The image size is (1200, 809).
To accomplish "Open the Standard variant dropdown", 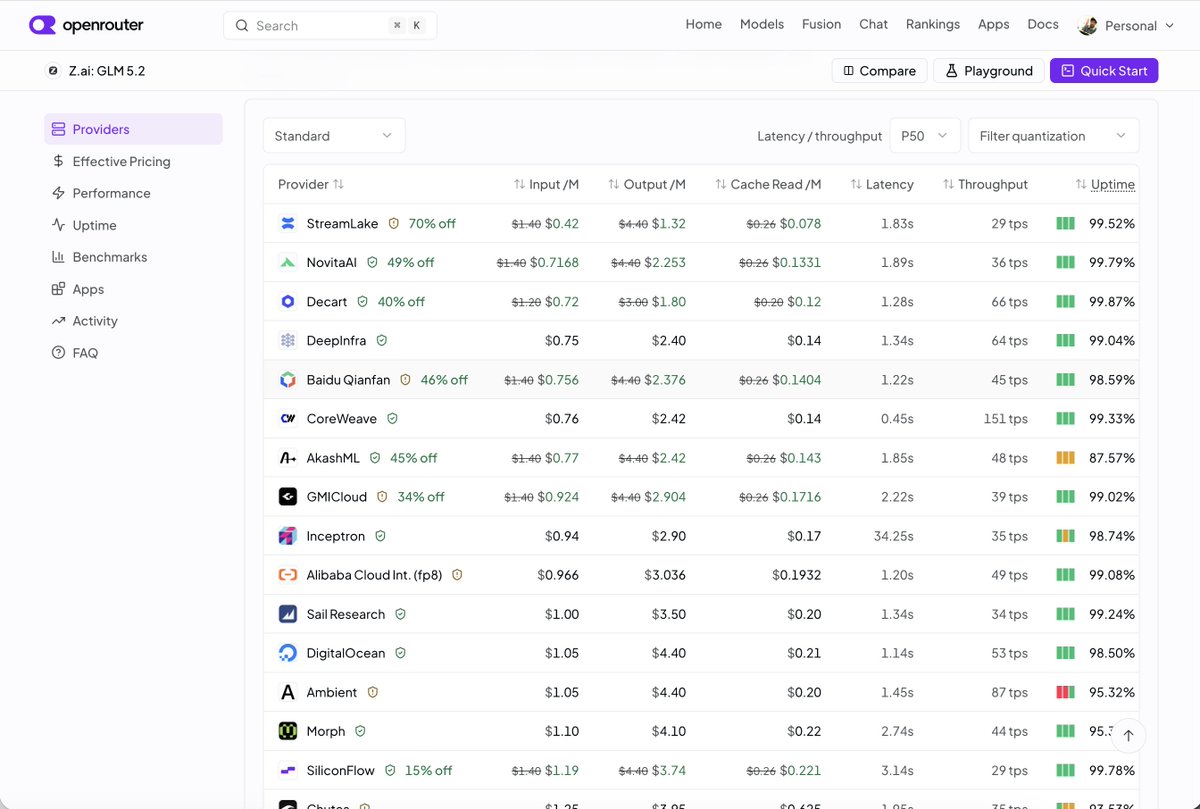I will pos(334,136).
